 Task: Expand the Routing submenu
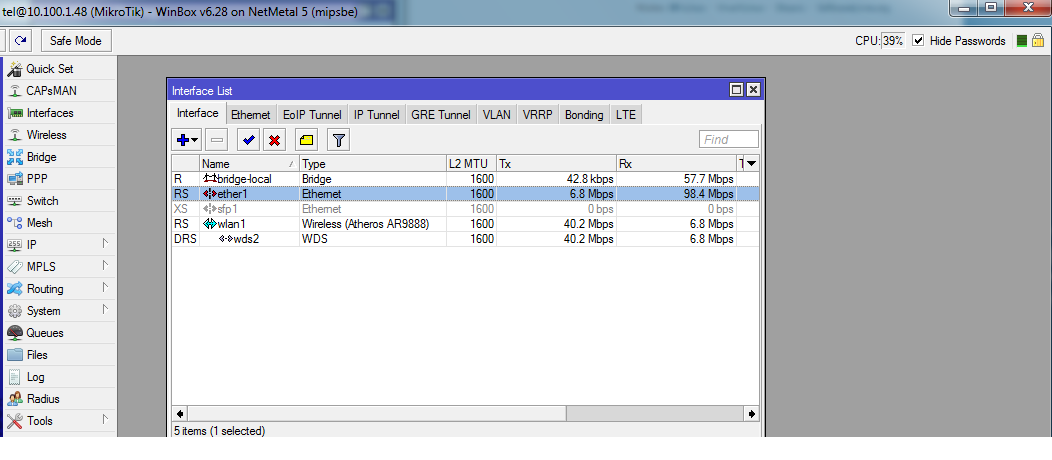pyautogui.click(x=105, y=289)
